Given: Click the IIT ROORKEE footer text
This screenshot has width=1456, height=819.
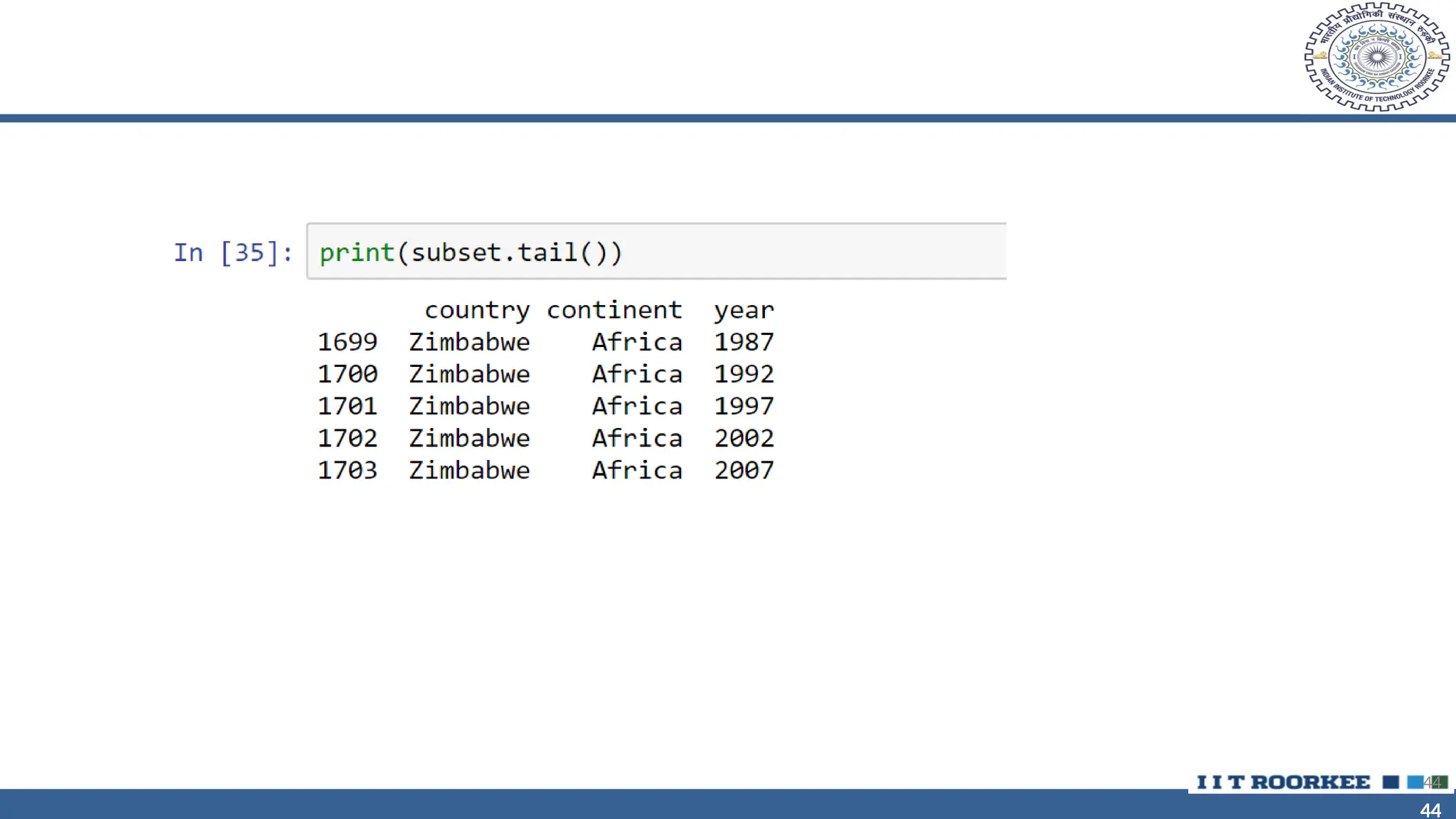Looking at the screenshot, I should 1283,782.
